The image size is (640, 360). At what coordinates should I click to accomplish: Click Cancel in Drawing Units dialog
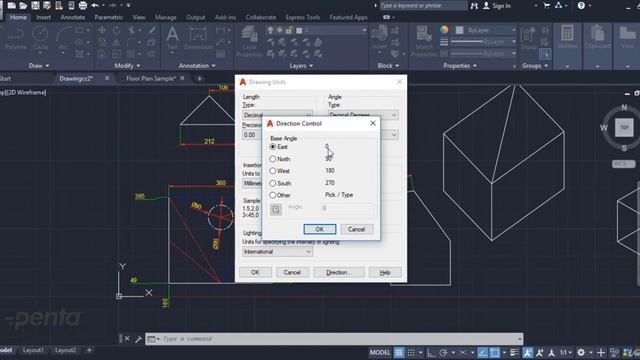[292, 272]
